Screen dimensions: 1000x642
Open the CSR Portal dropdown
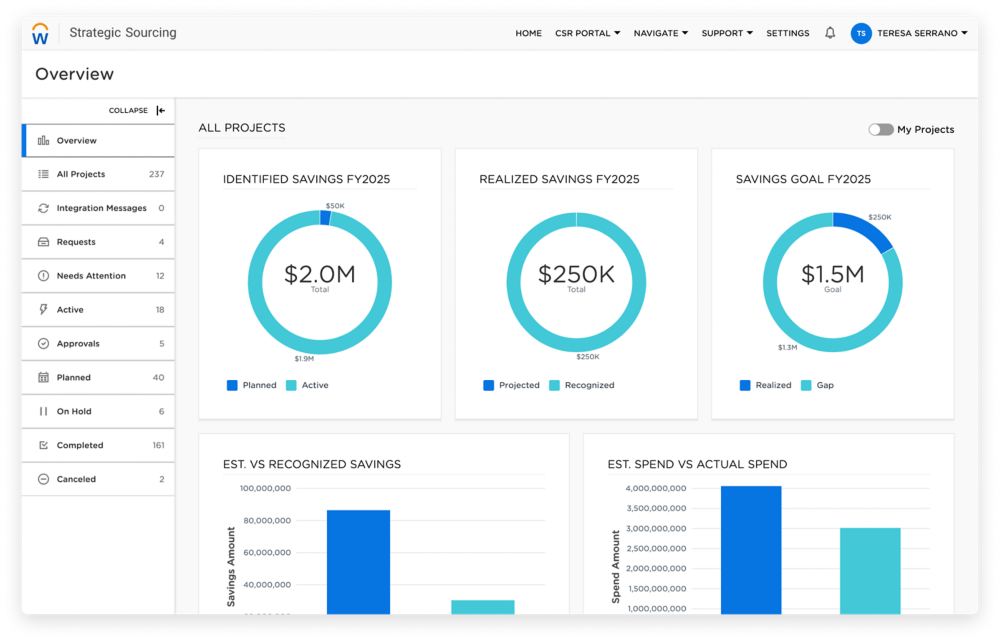(x=587, y=33)
